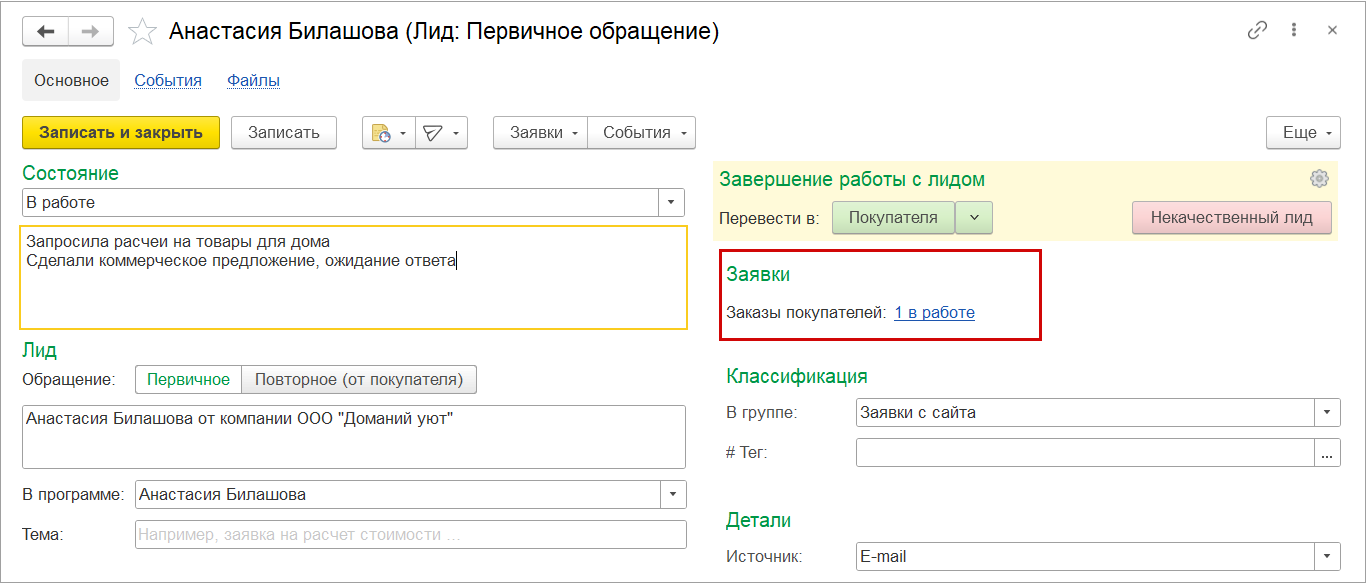Switch contact type to Повторное (от покупателя)

pos(359,380)
